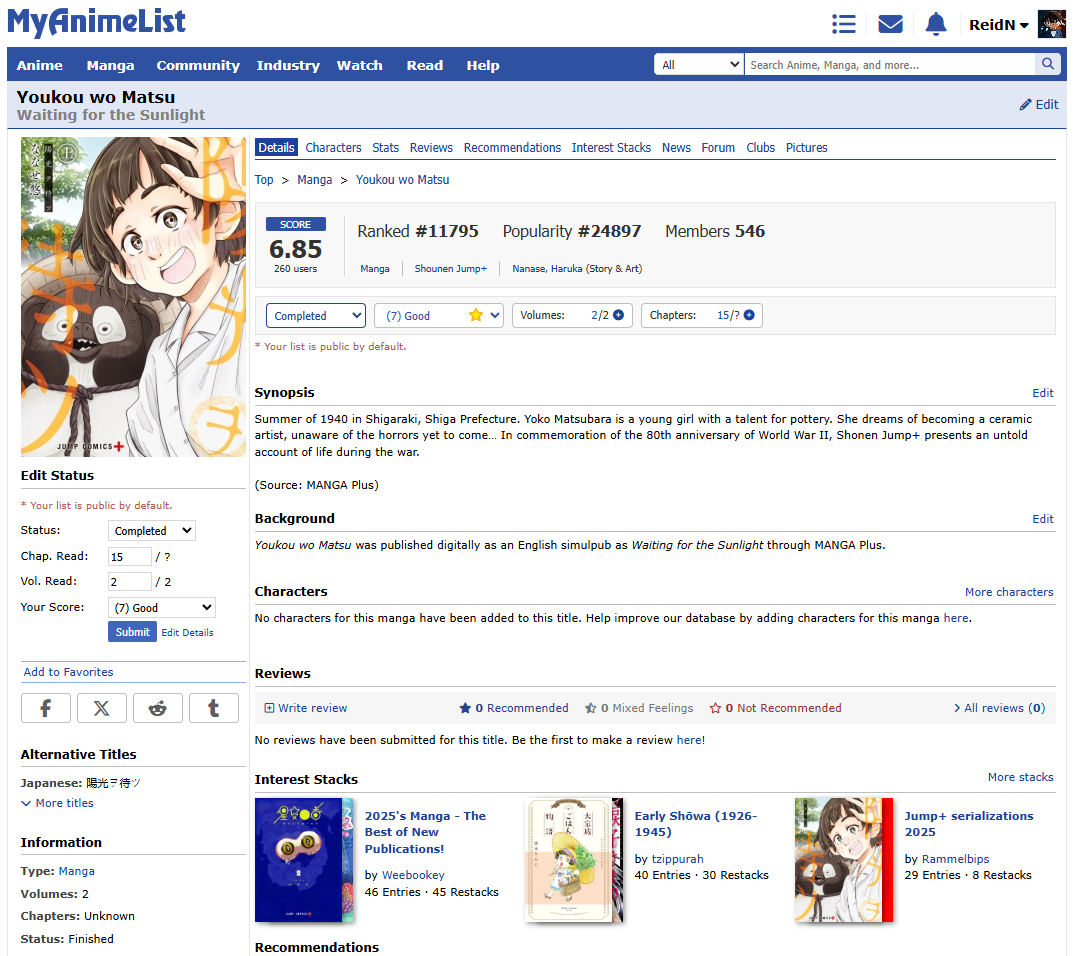The height and width of the screenshot is (956, 1078).
Task: Edit the Synopsis section
Action: [1042, 393]
